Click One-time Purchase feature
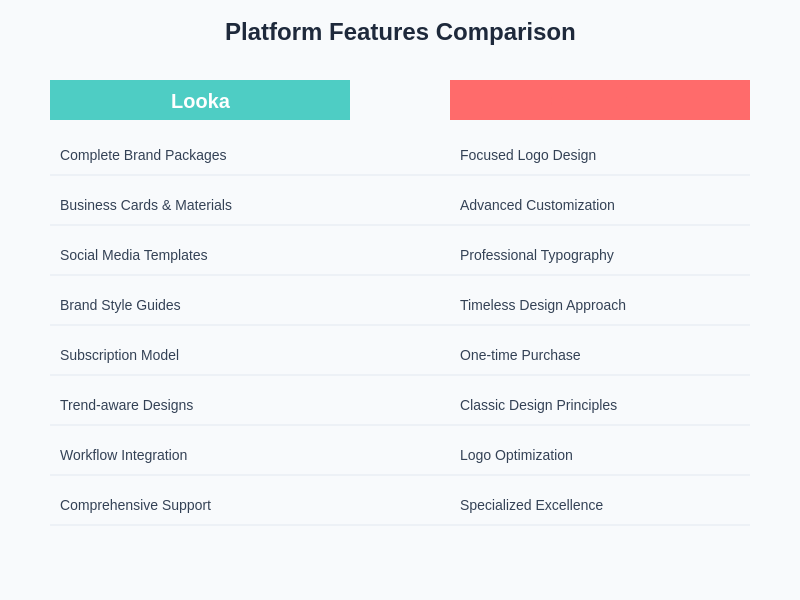Screen dimensions: 800x600 coord(520,355)
